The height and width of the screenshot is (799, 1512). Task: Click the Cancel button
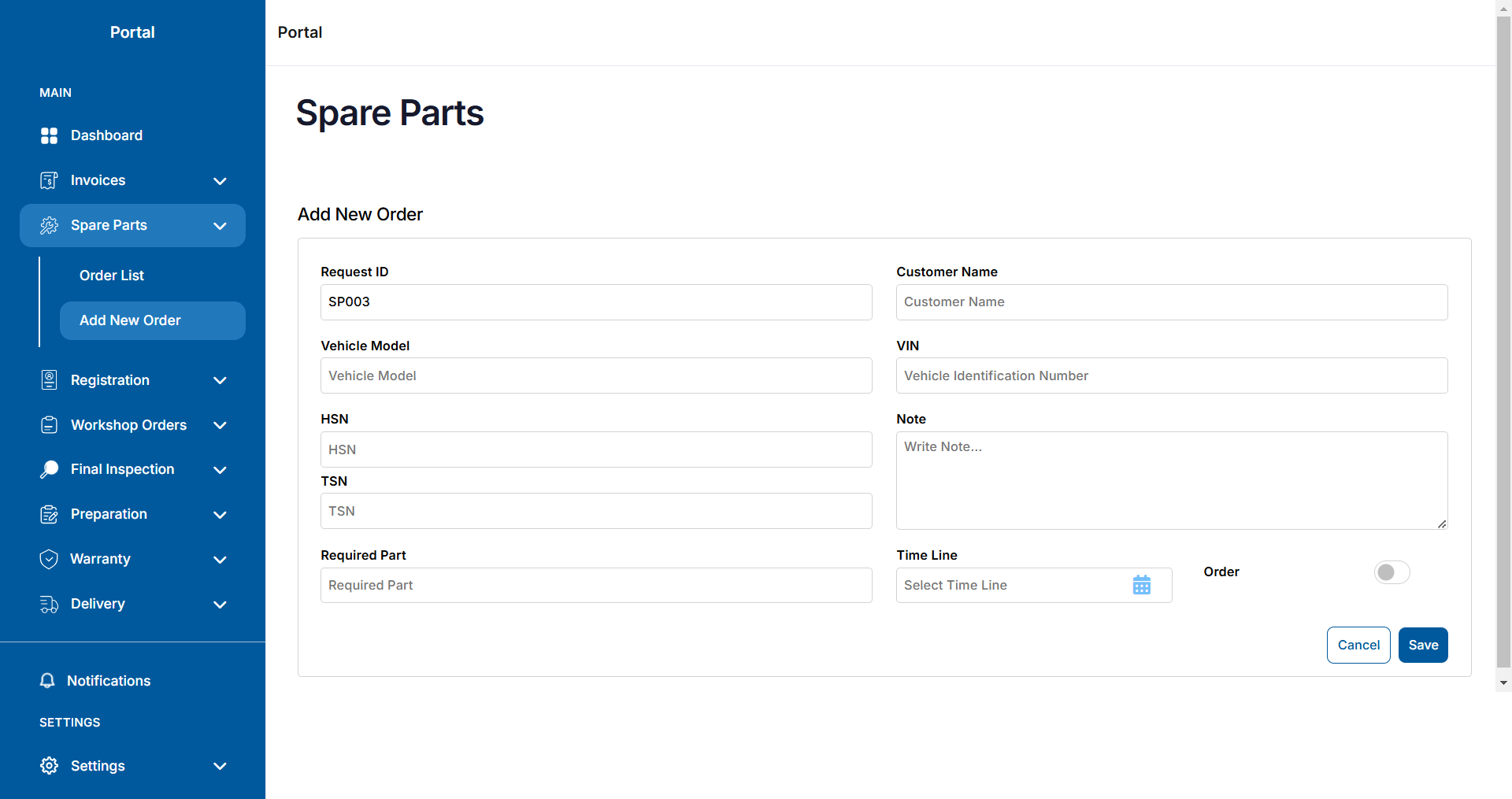pyautogui.click(x=1358, y=645)
